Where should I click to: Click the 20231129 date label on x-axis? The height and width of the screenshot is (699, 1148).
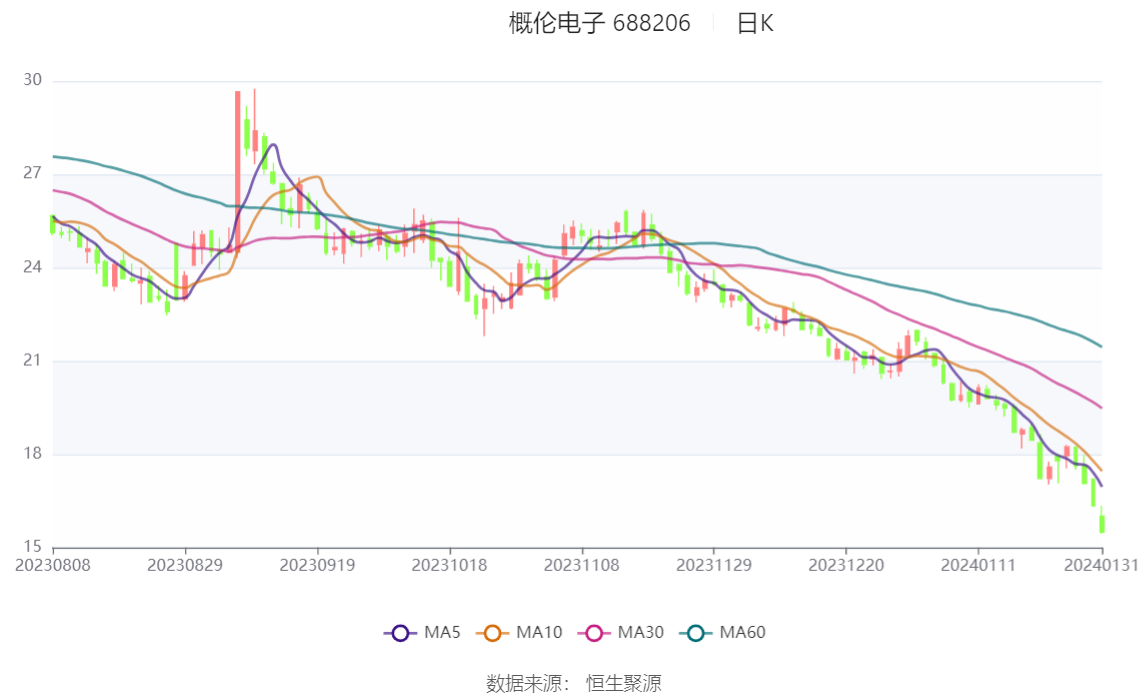point(713,565)
